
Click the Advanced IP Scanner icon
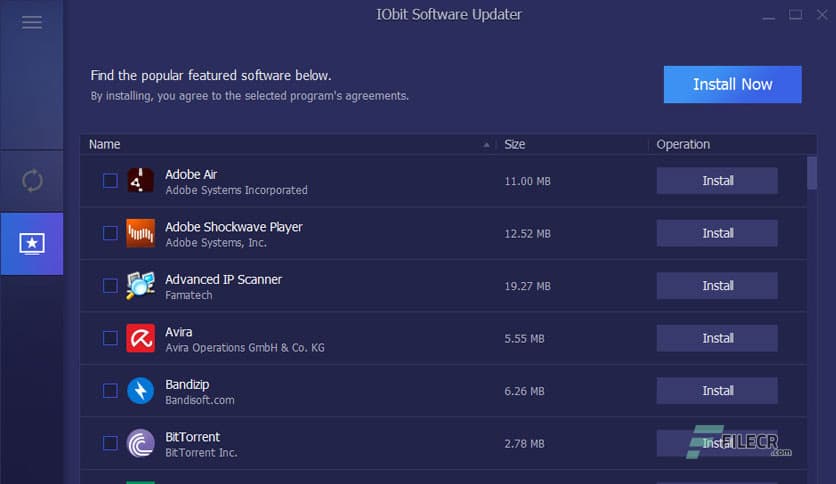coord(141,286)
